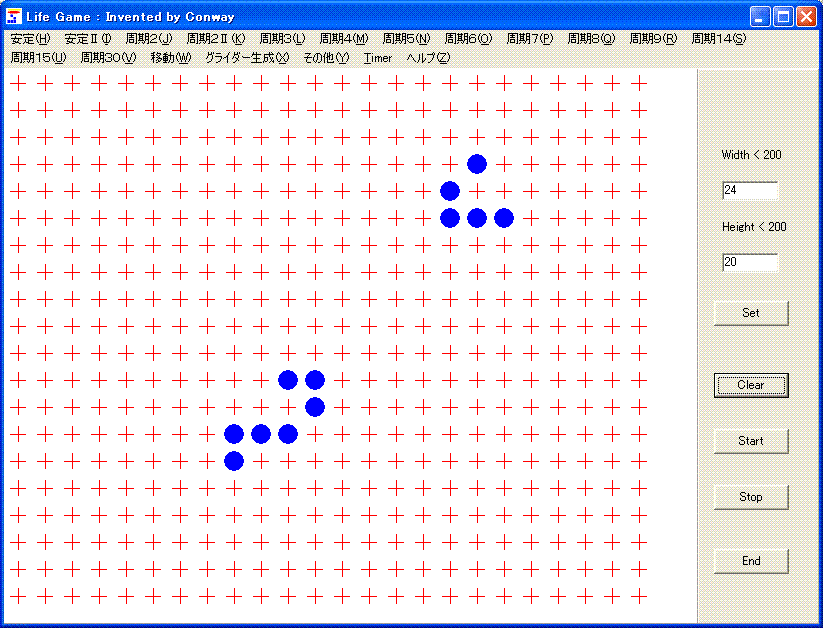
Task: Open the 周期15(U) menu
Action: pos(38,58)
